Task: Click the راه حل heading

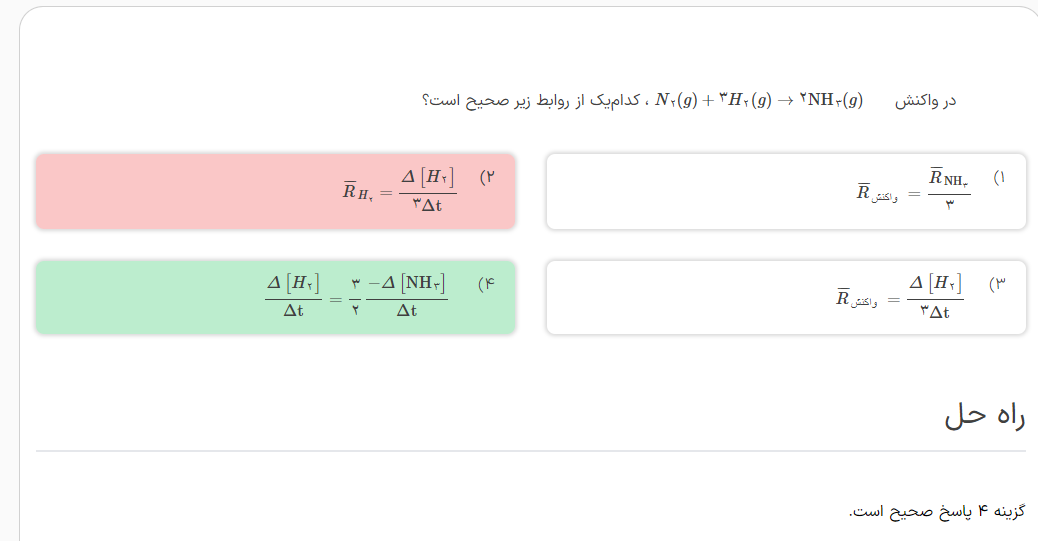Action: (984, 416)
